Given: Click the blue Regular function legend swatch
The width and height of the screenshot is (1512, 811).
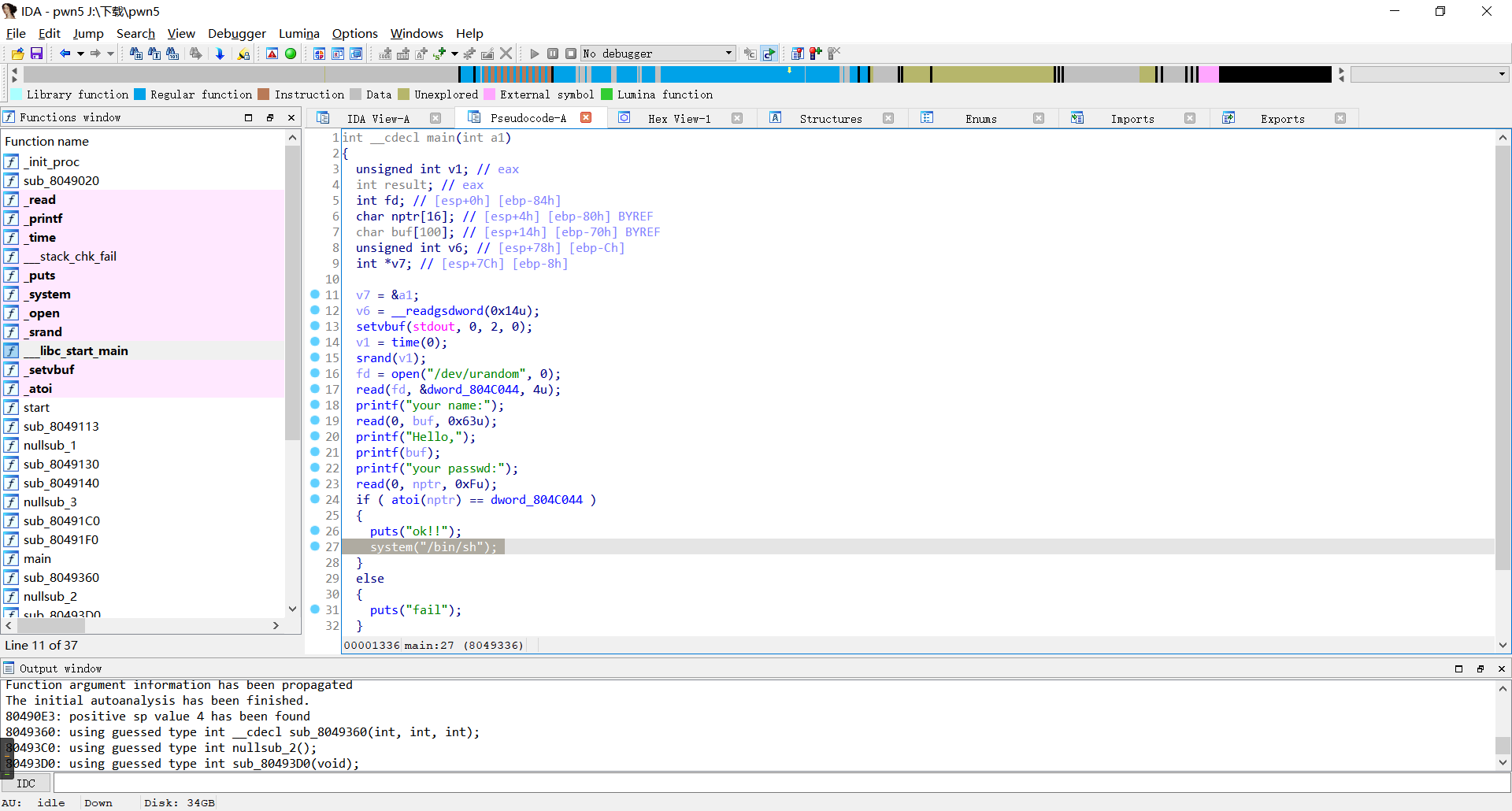Looking at the screenshot, I should click(x=140, y=94).
